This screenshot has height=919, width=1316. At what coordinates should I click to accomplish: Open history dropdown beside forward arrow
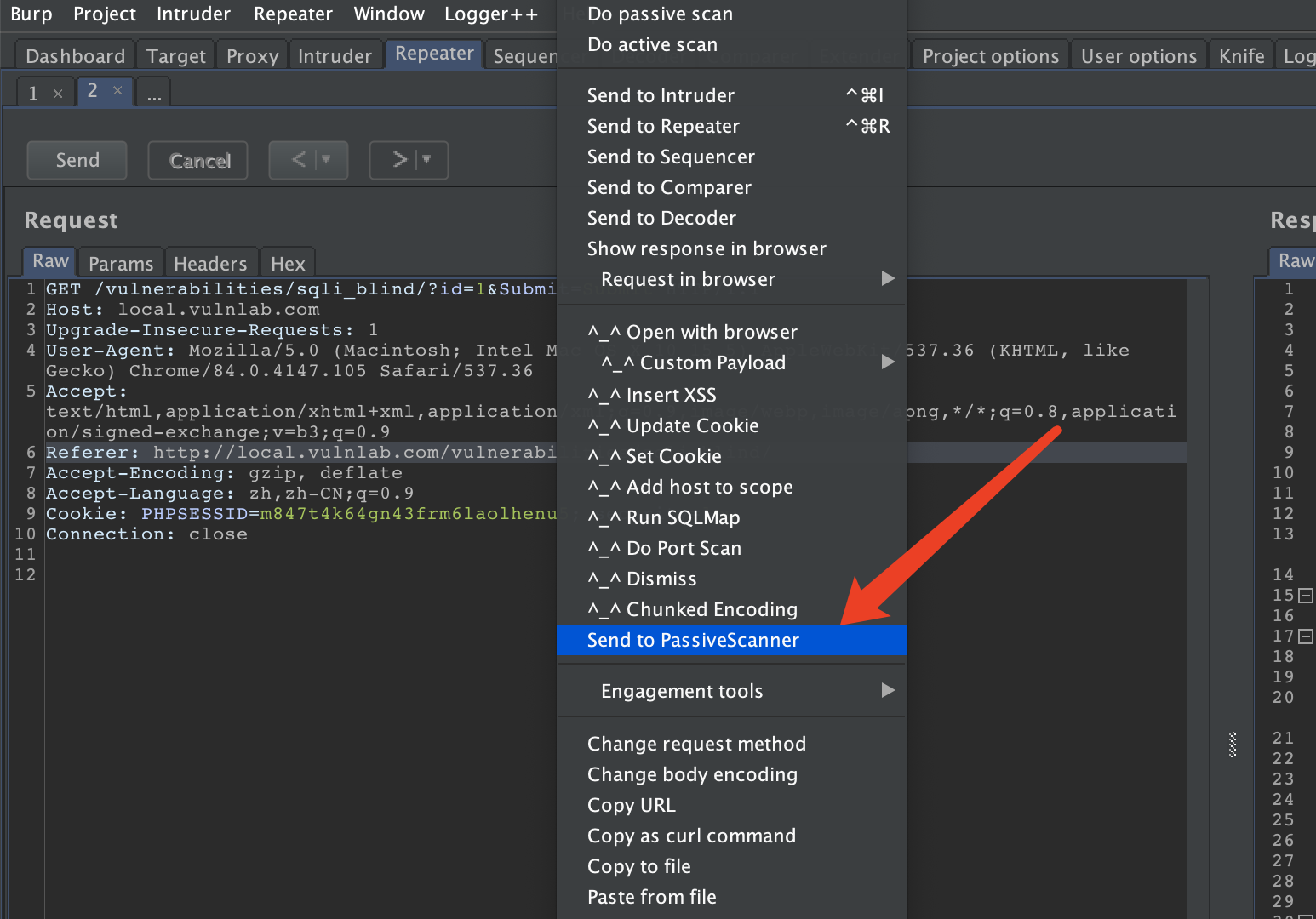pos(426,159)
